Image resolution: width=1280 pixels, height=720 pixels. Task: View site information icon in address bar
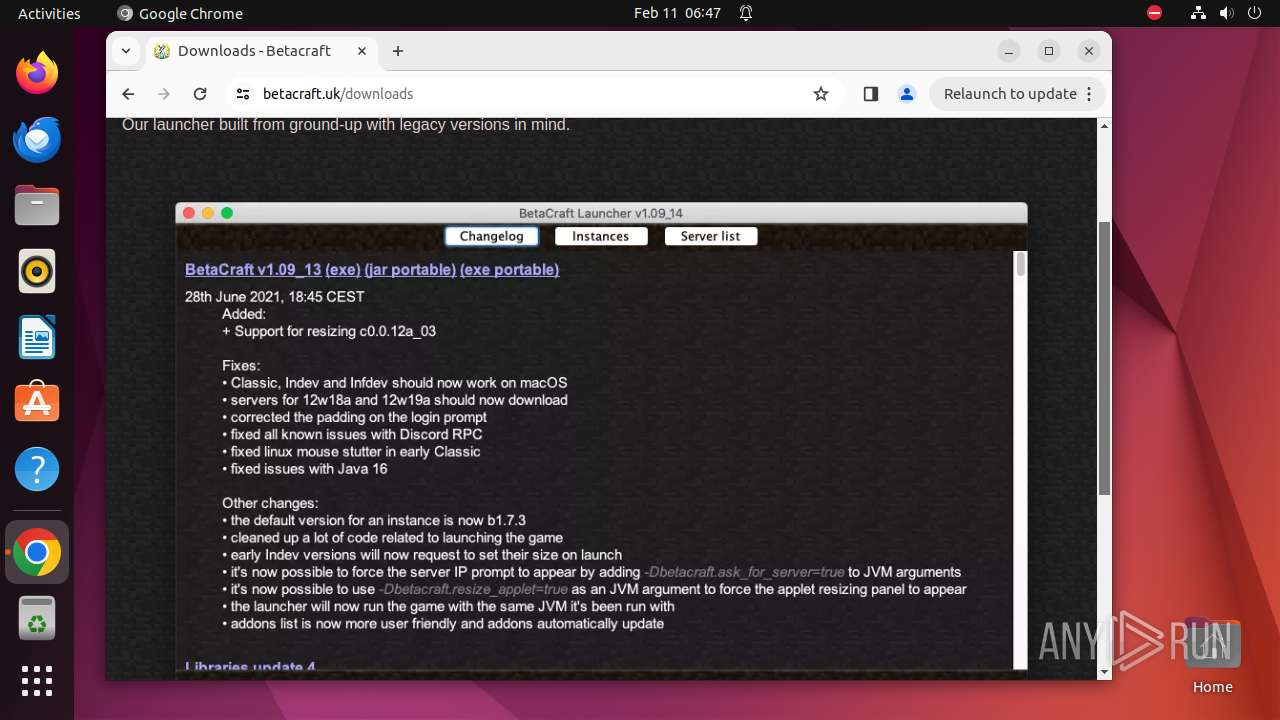click(242, 94)
